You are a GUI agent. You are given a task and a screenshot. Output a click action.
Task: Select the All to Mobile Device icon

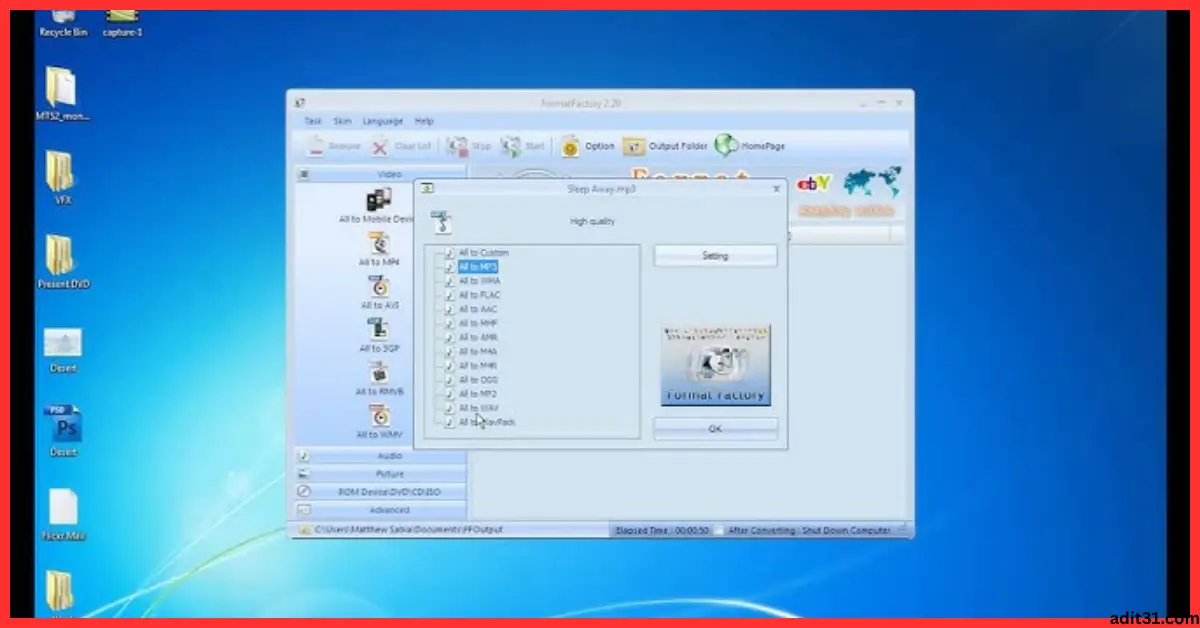(x=379, y=199)
